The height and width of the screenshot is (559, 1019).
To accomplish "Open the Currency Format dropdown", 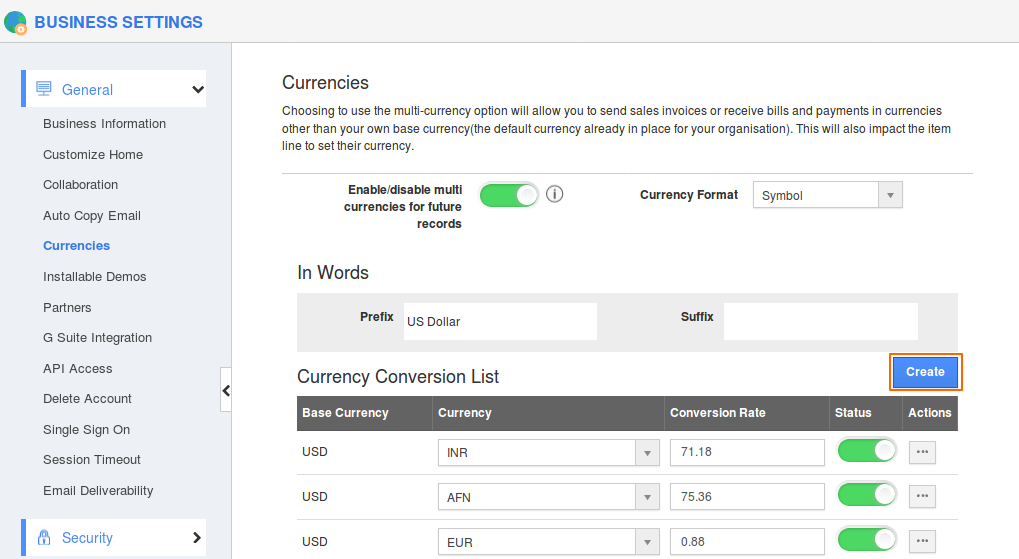I will click(x=827, y=196).
